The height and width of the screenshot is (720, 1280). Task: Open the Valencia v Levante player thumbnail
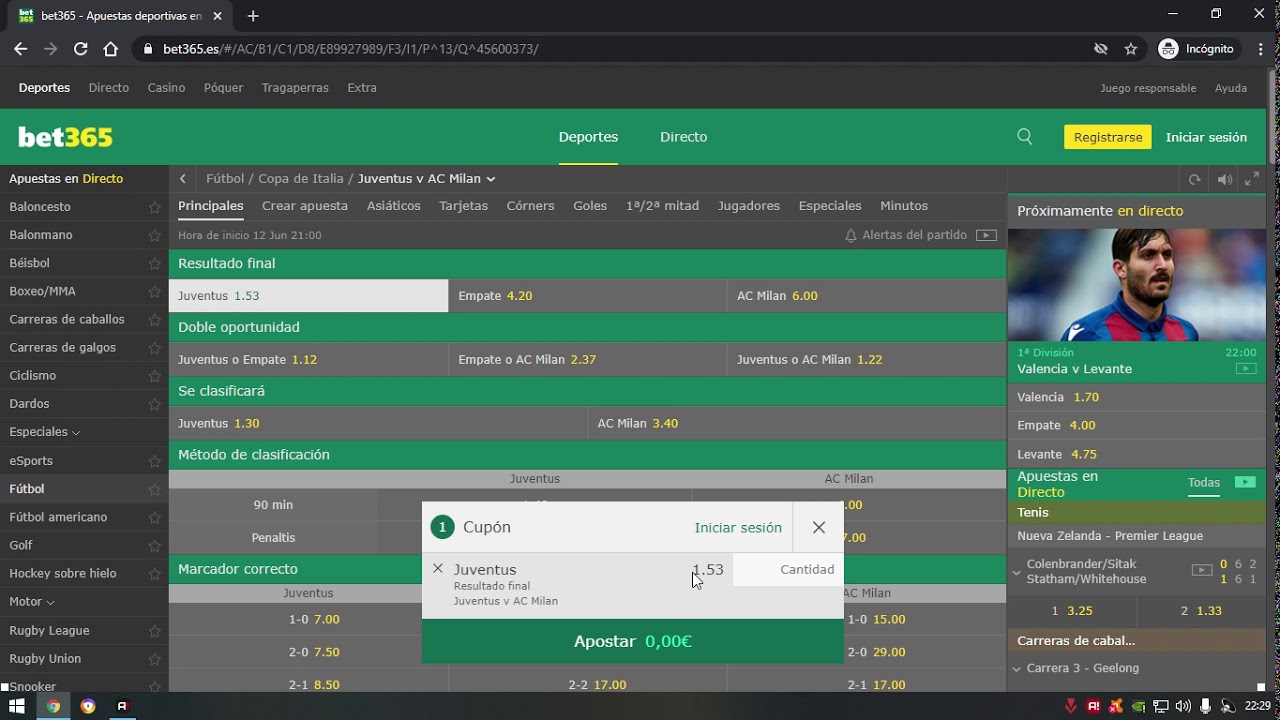(1137, 285)
